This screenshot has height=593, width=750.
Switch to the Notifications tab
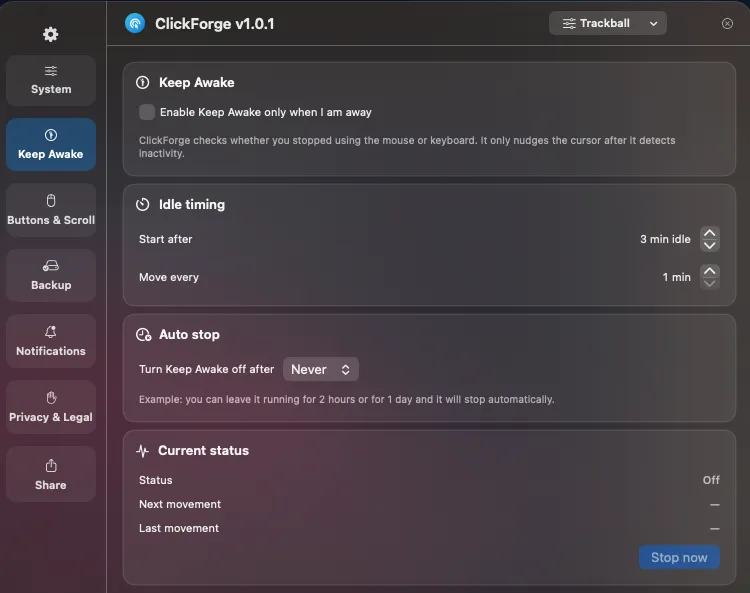click(x=51, y=341)
